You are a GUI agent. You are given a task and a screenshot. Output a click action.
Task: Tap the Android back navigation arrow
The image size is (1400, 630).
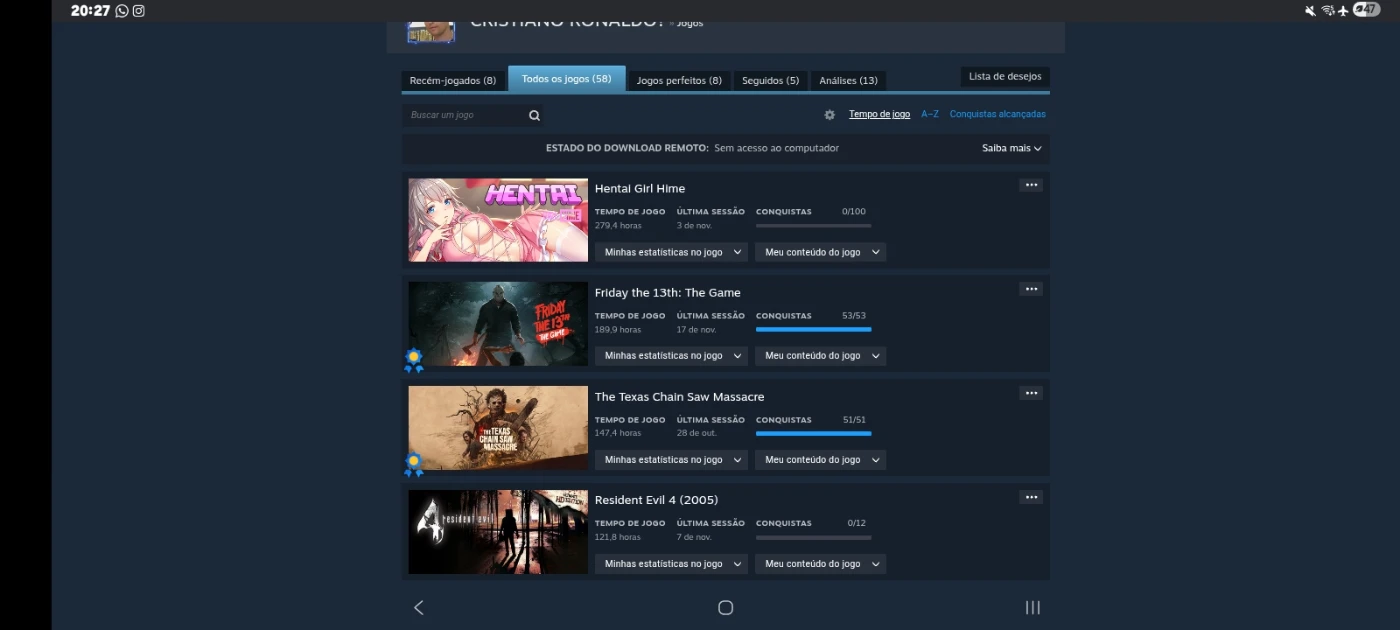pos(419,607)
